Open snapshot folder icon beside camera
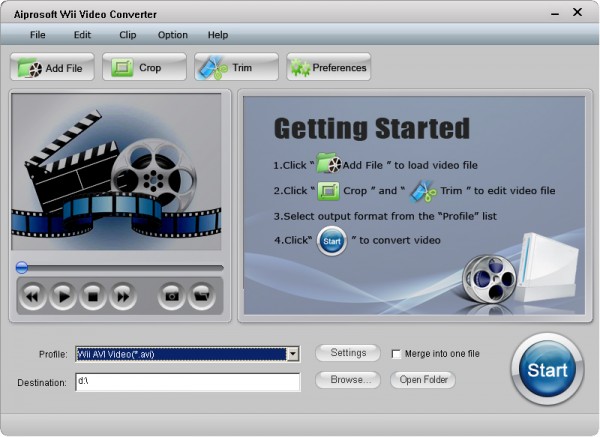 tap(201, 295)
